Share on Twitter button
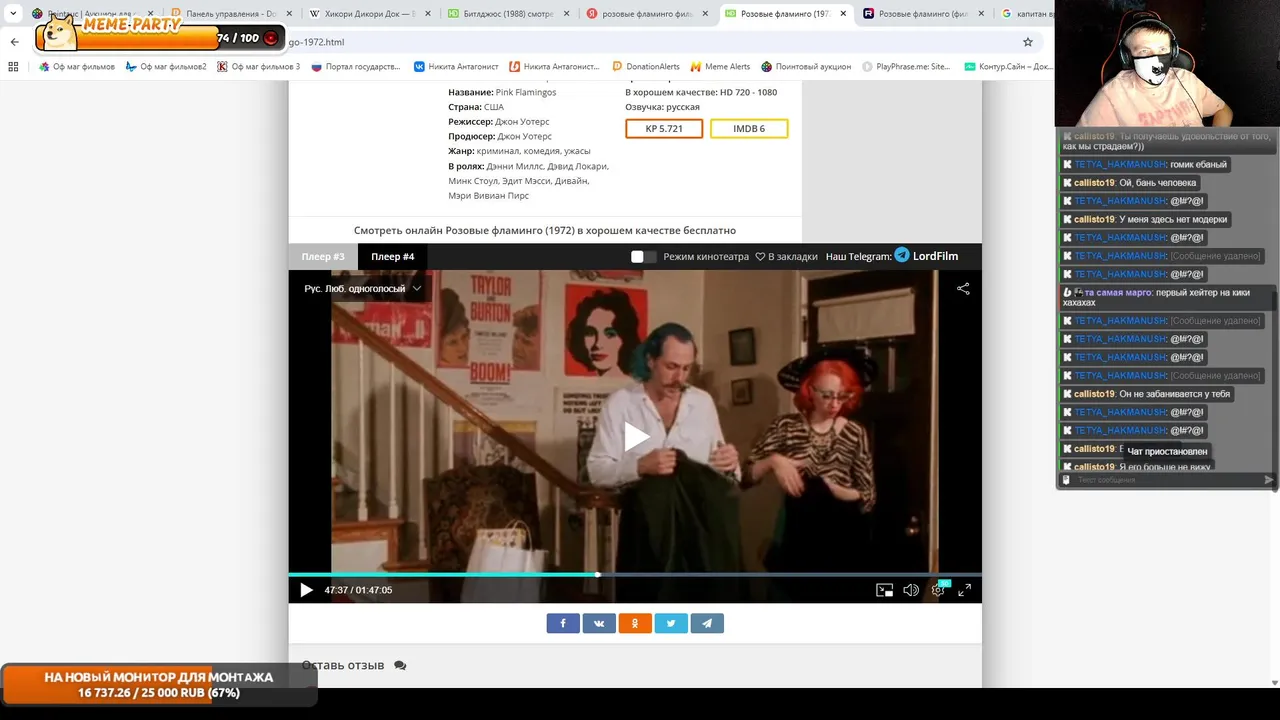This screenshot has width=1280, height=720. coord(671,623)
